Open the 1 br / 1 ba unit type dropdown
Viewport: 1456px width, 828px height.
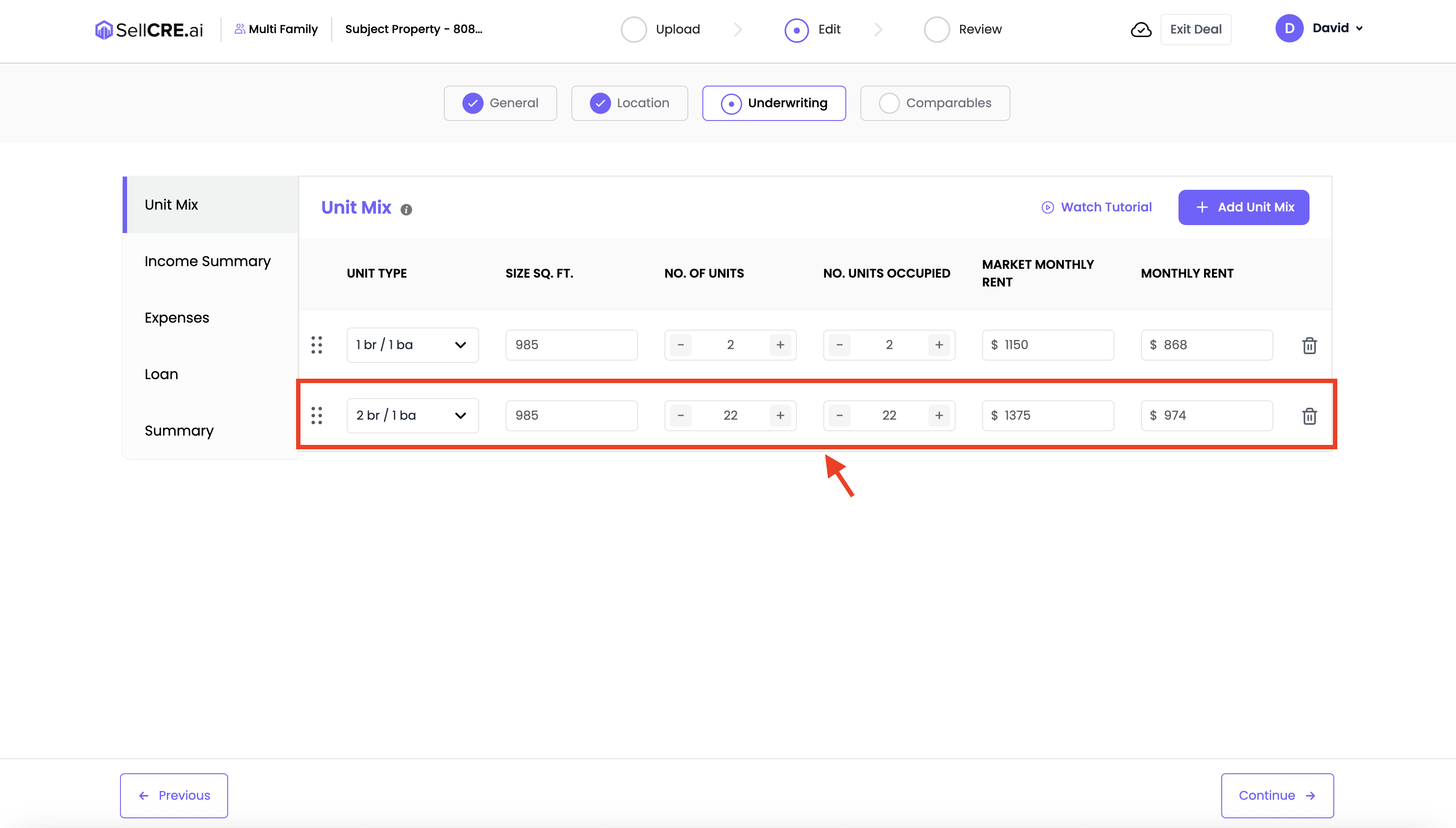click(x=412, y=345)
